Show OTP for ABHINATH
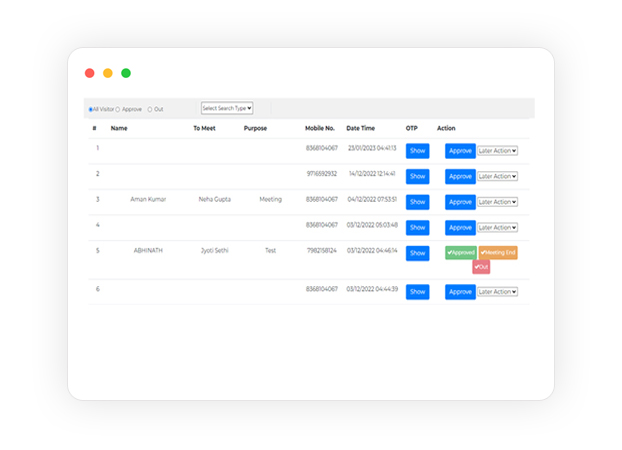Screen dimensions: 622x450 tap(417, 253)
